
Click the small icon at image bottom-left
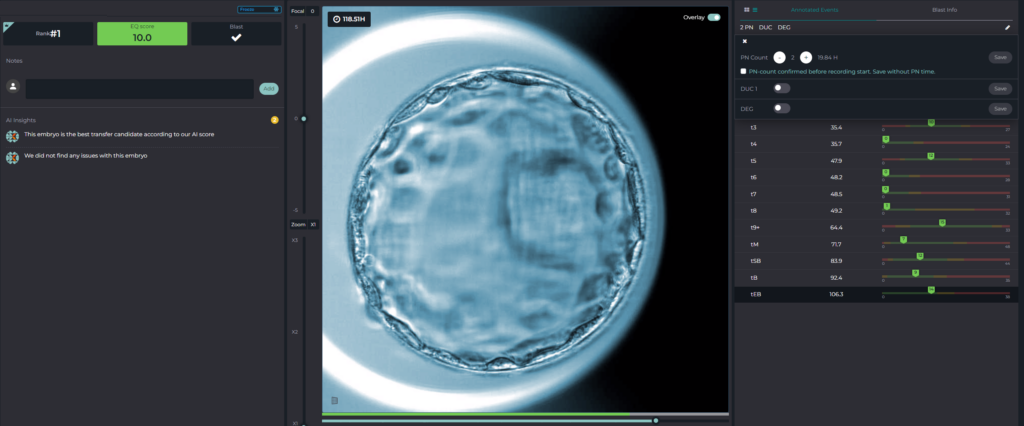(x=335, y=401)
